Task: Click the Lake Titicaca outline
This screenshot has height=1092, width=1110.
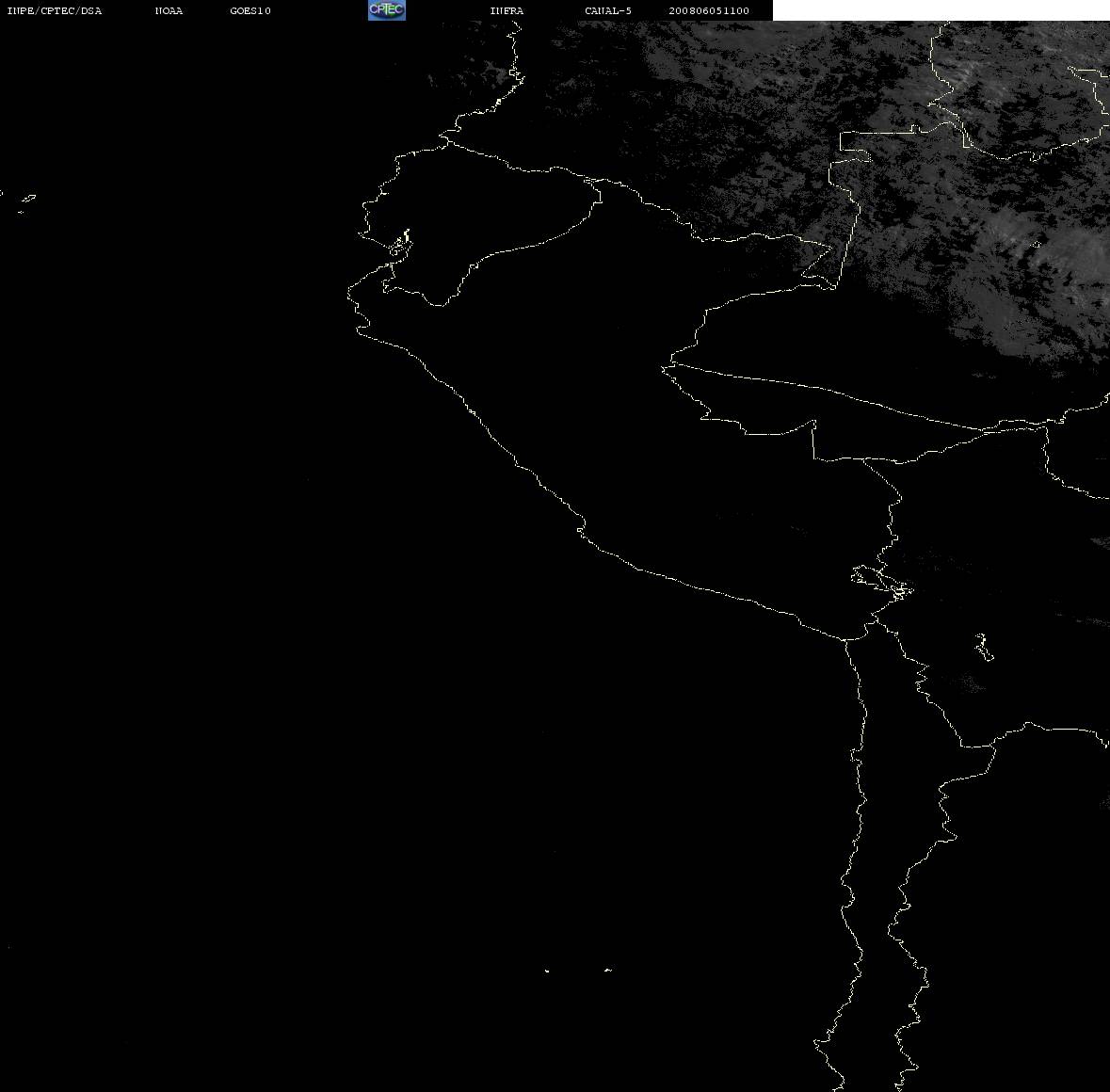Action: 882,583
